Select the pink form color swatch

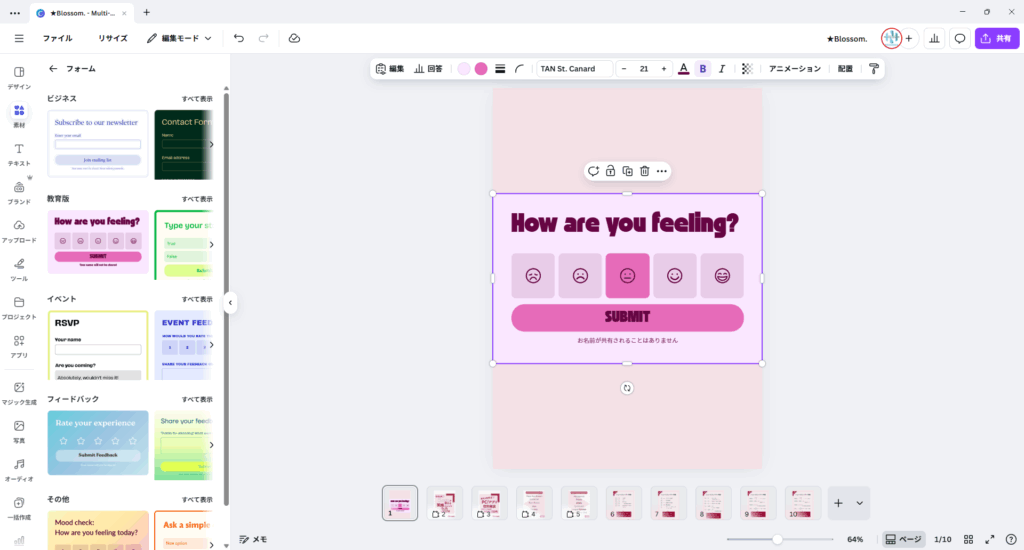481,69
